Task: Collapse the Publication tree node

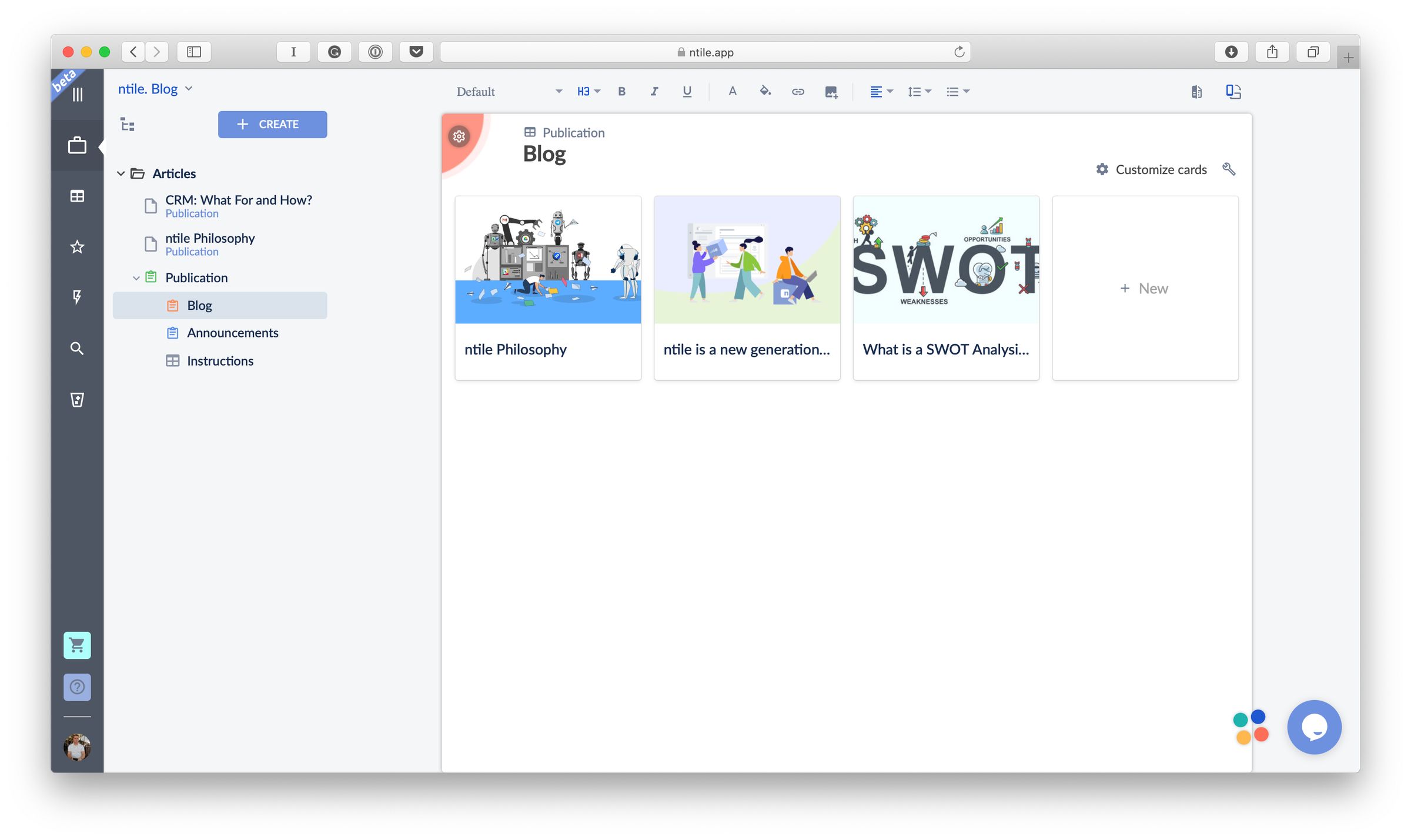Action: 136,277
